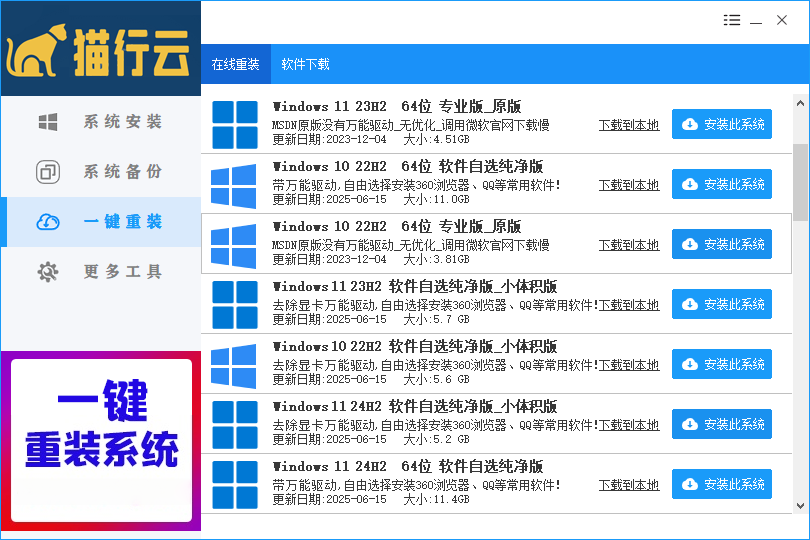Install Windows 11 23H2 64位 专业版_原版
Image resolution: width=810 pixels, height=540 pixels.
point(721,124)
